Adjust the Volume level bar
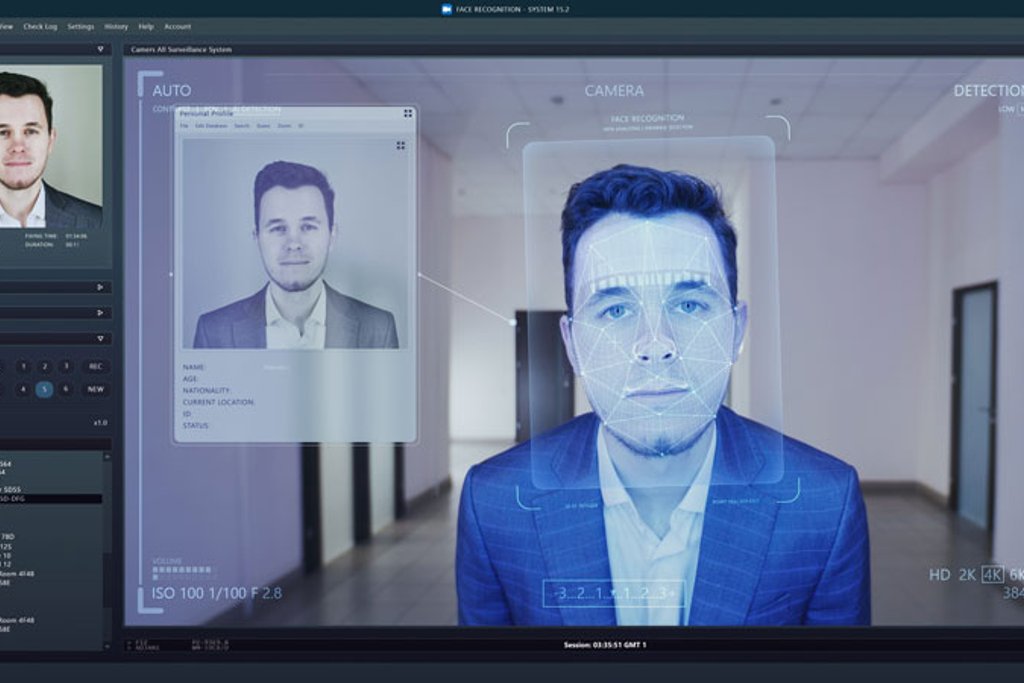This screenshot has width=1024, height=683. tap(182, 570)
